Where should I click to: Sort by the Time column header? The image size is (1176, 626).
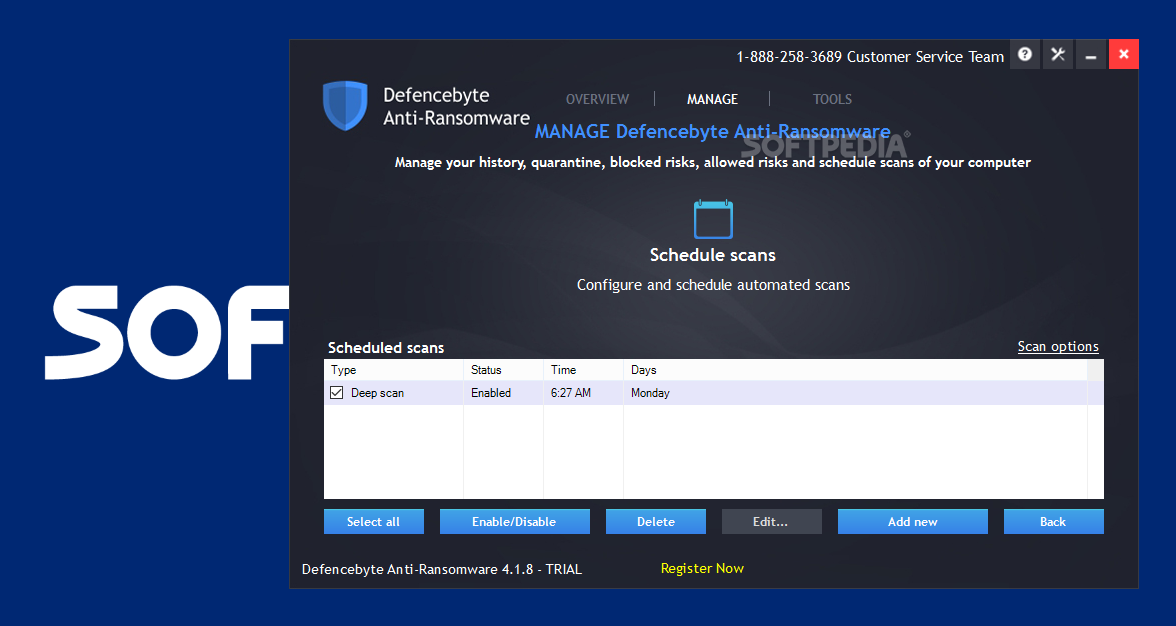583,370
